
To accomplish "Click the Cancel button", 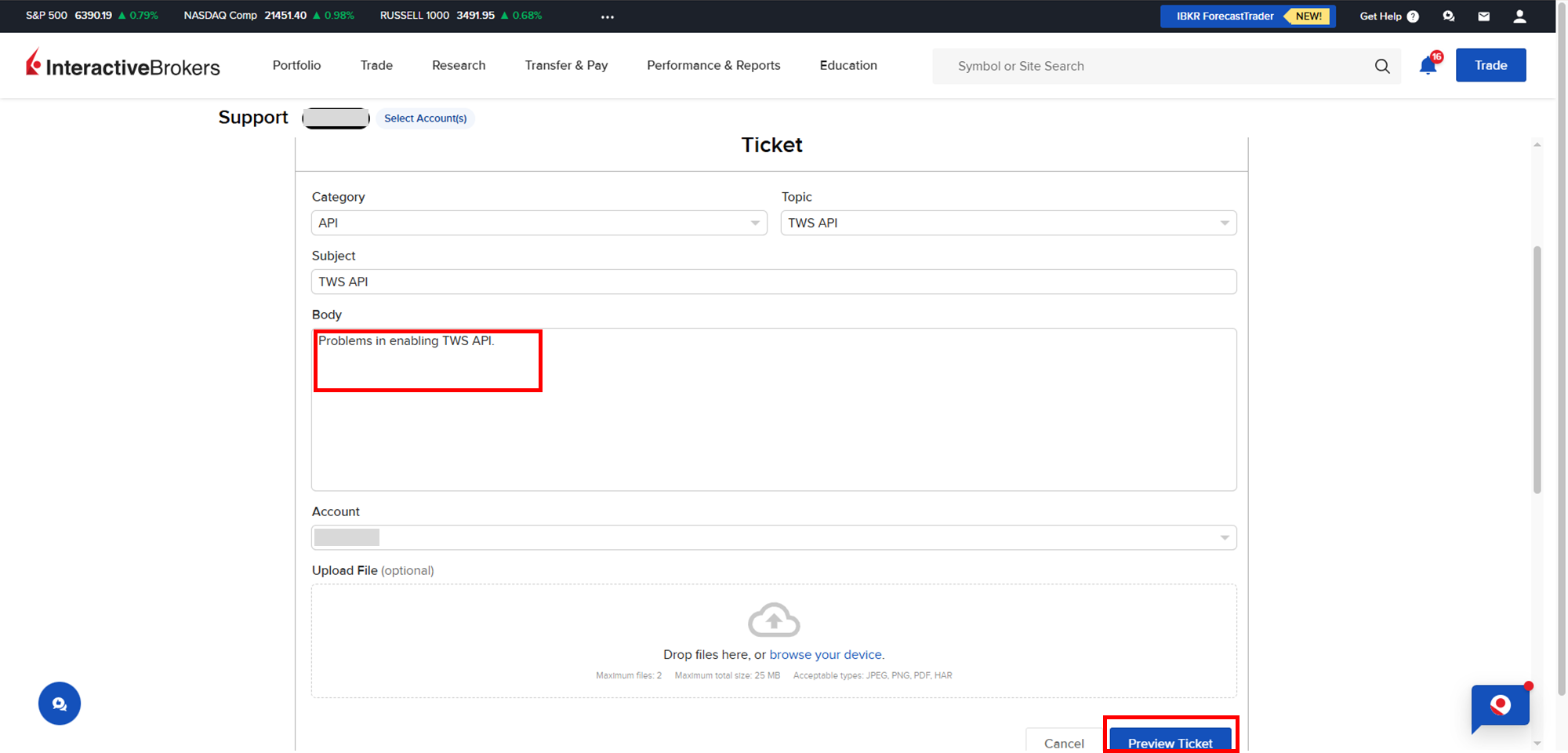I will [1064, 742].
